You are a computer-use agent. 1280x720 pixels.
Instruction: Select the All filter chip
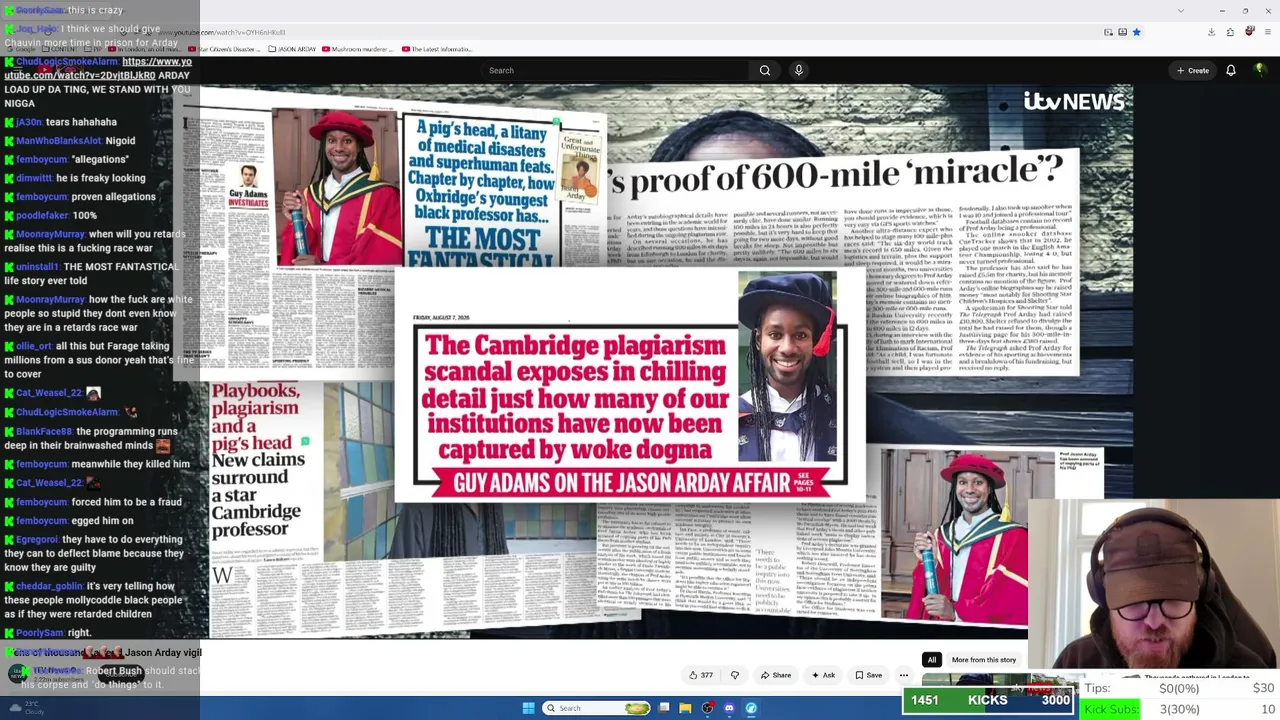932,660
